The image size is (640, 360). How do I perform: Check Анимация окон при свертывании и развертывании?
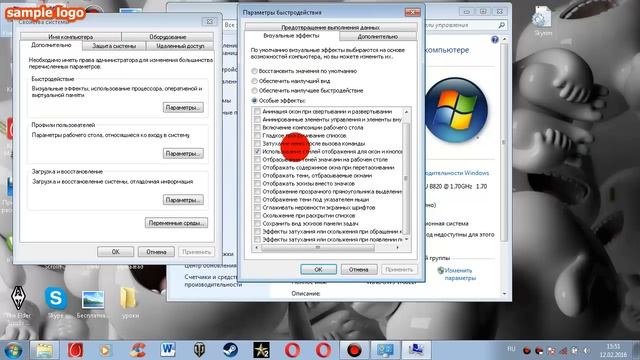click(x=257, y=111)
